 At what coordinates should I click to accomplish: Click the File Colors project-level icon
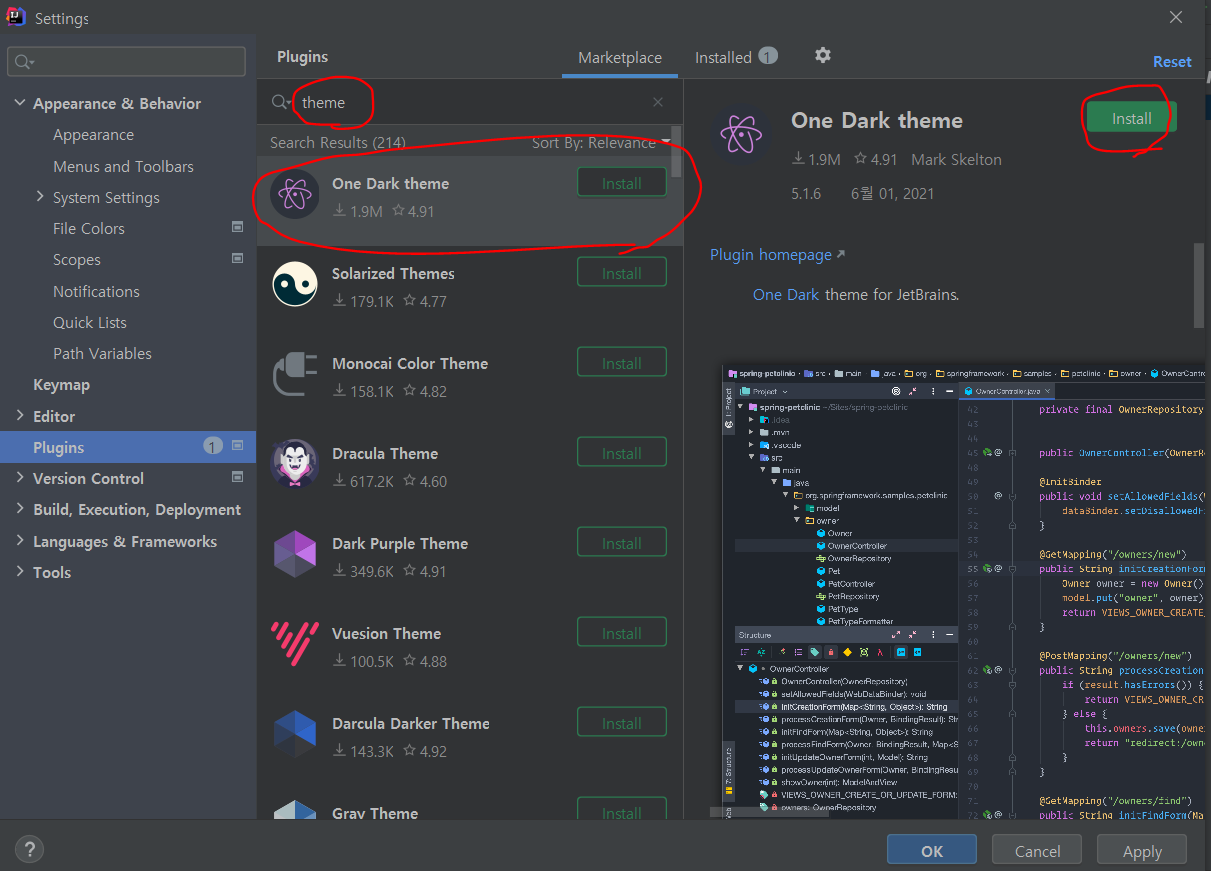(237, 228)
